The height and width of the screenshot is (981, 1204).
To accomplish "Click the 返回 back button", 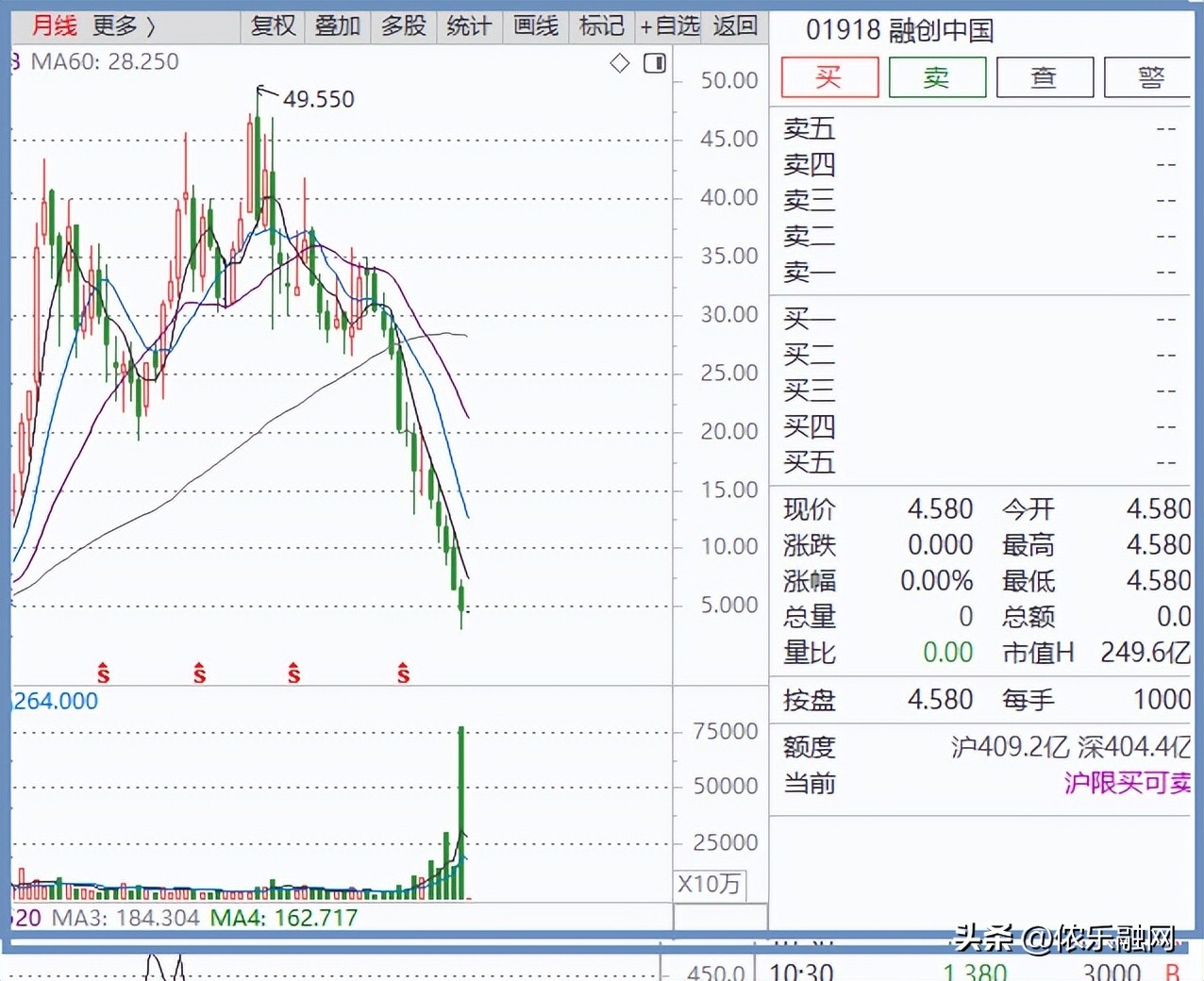I will [x=735, y=26].
